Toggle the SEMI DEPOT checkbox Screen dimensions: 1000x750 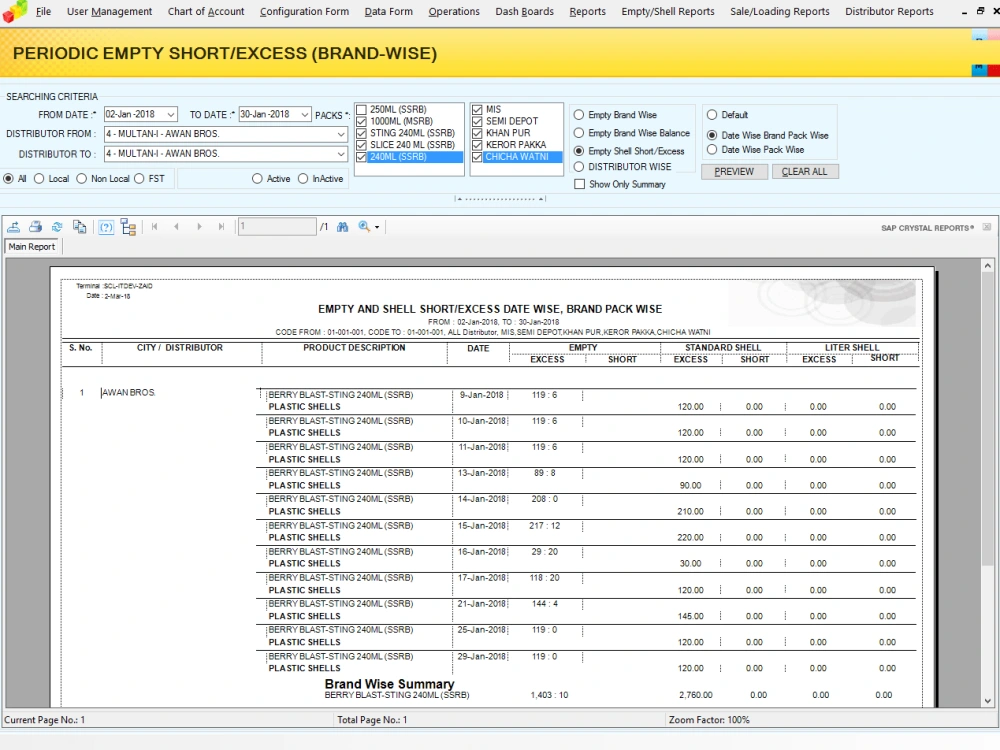coord(477,121)
